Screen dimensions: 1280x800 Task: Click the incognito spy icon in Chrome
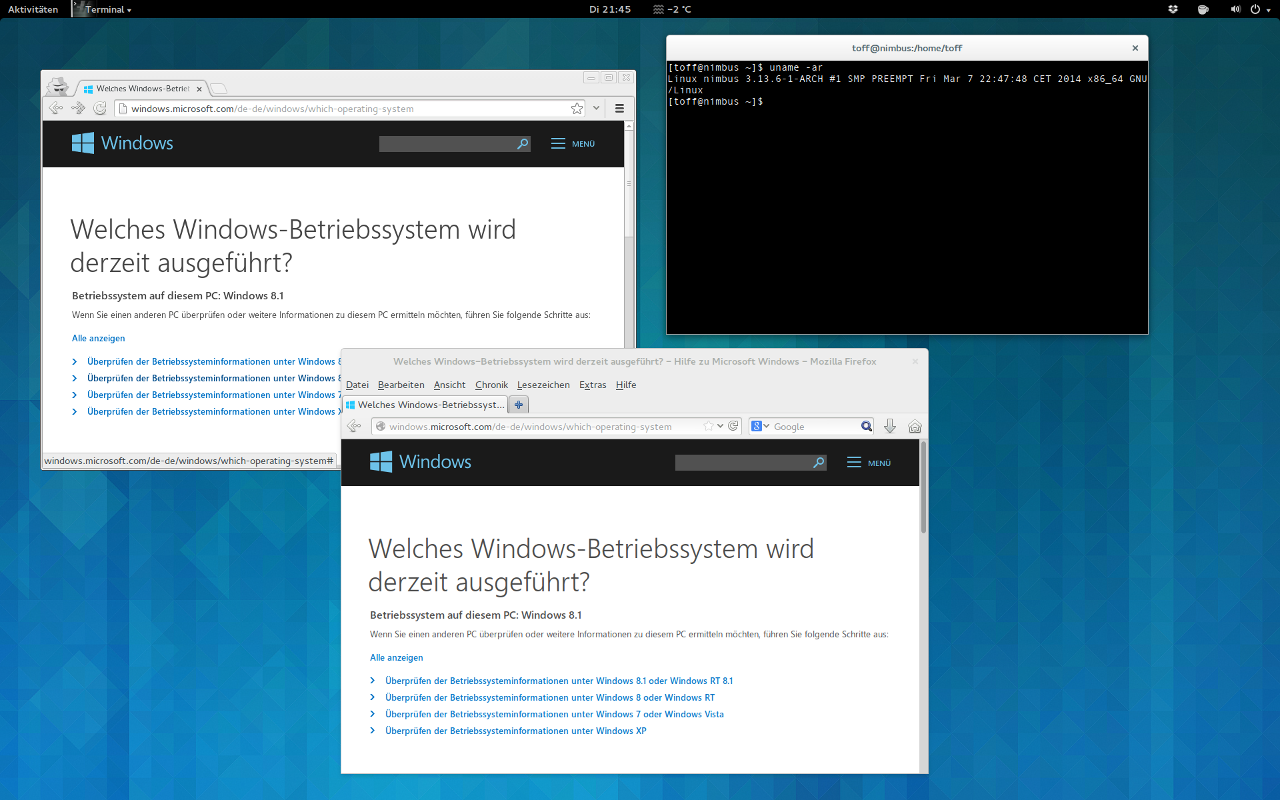coord(59,87)
